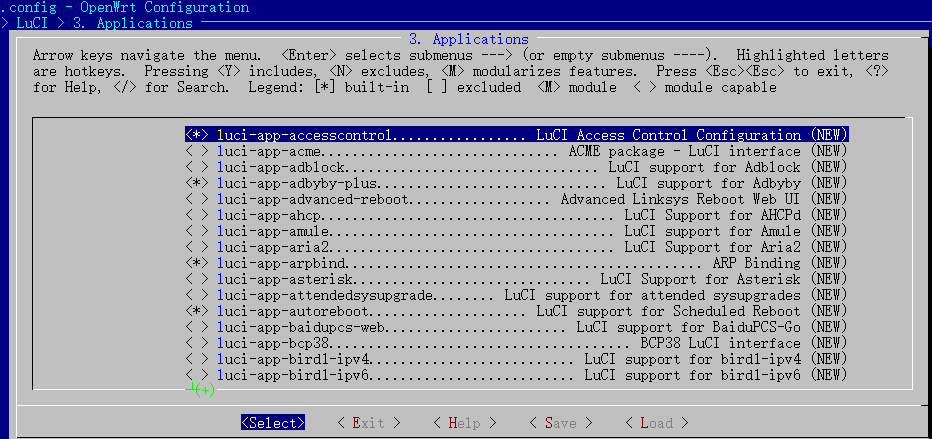Click 'LuCI support for Scheduled Reboot' description
The width and height of the screenshot is (932, 439).
click(x=669, y=311)
